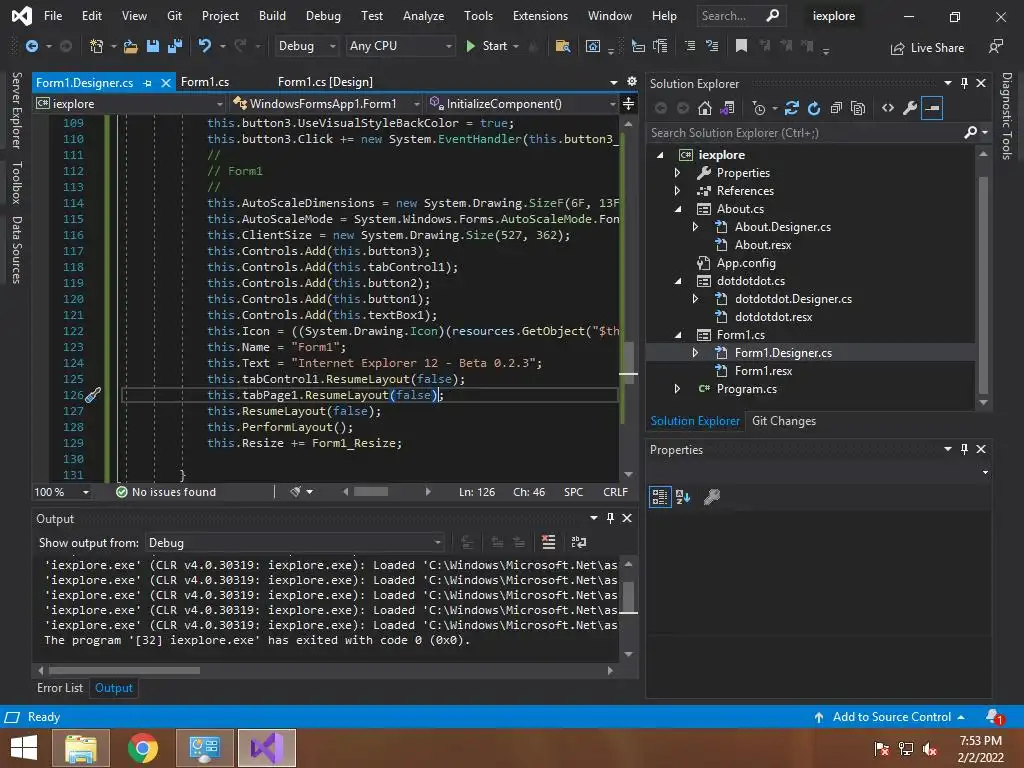Screen dimensions: 1024x768
Task: Click the editor horizontal scrollbar thumb
Action: click(370, 492)
